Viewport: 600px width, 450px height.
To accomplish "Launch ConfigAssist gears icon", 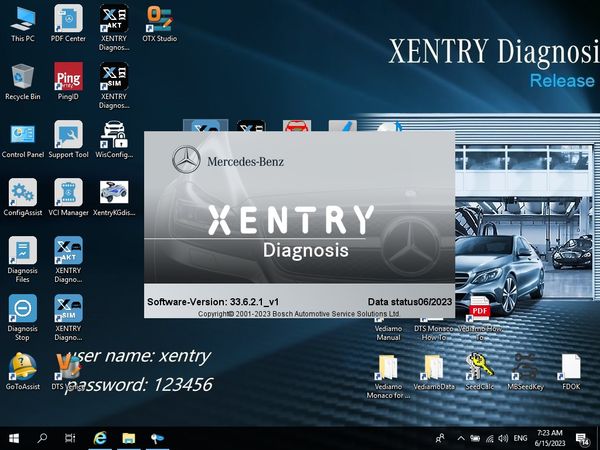I will coord(23,198).
